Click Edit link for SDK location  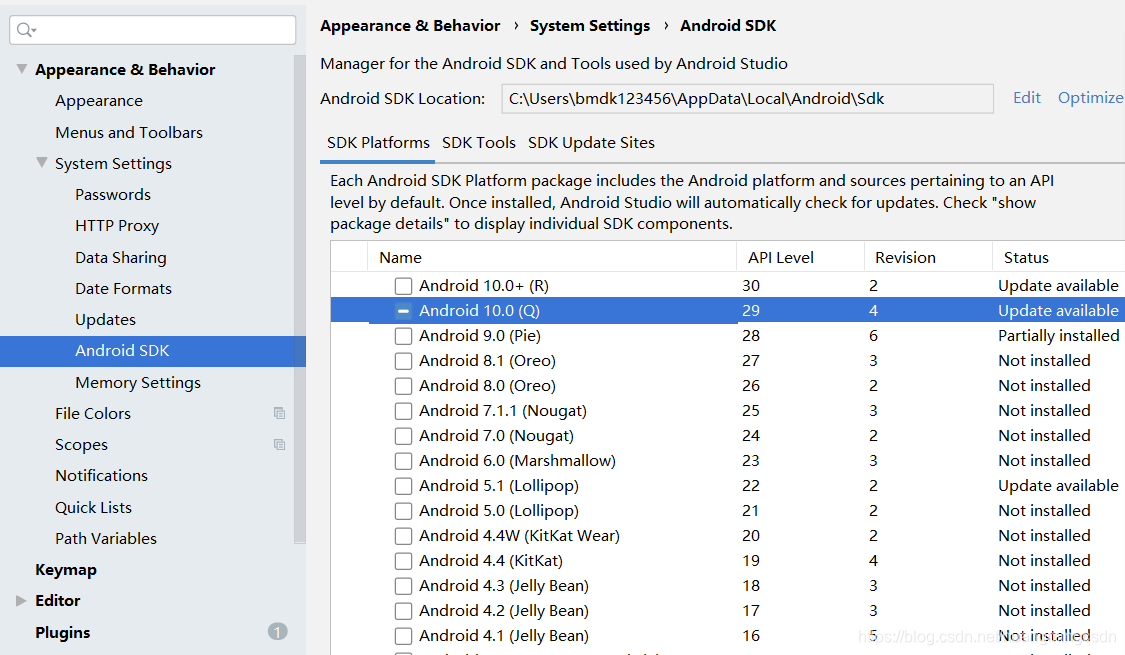click(1027, 98)
